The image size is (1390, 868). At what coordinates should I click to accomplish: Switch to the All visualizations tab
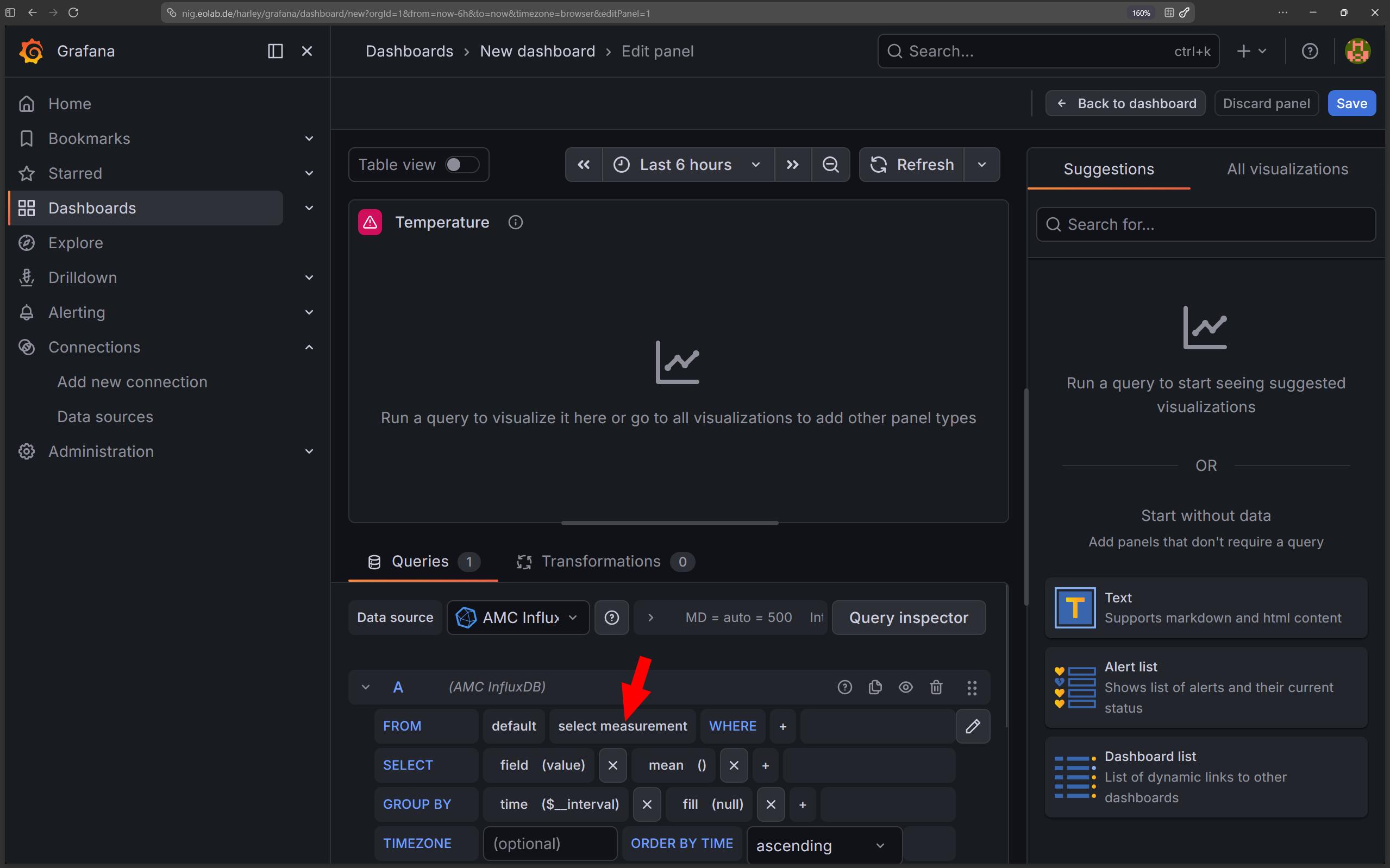pyautogui.click(x=1287, y=169)
